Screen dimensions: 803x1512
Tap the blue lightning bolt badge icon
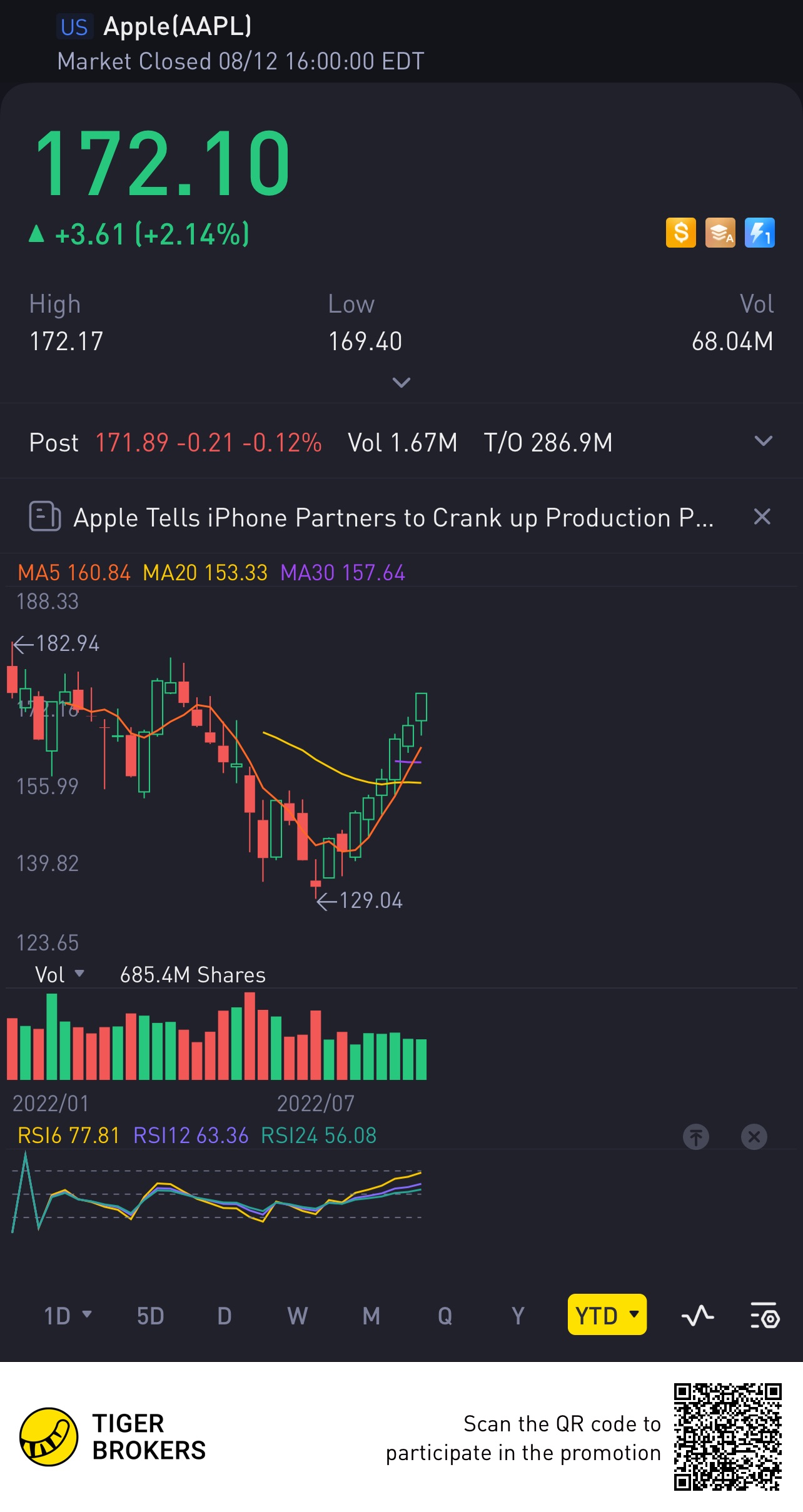coord(759,233)
